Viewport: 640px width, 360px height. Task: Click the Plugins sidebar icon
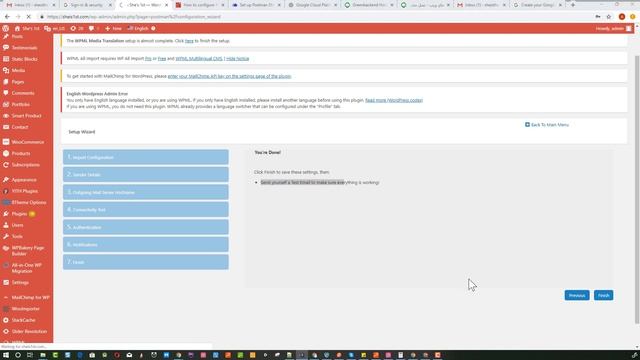click(x=6, y=214)
